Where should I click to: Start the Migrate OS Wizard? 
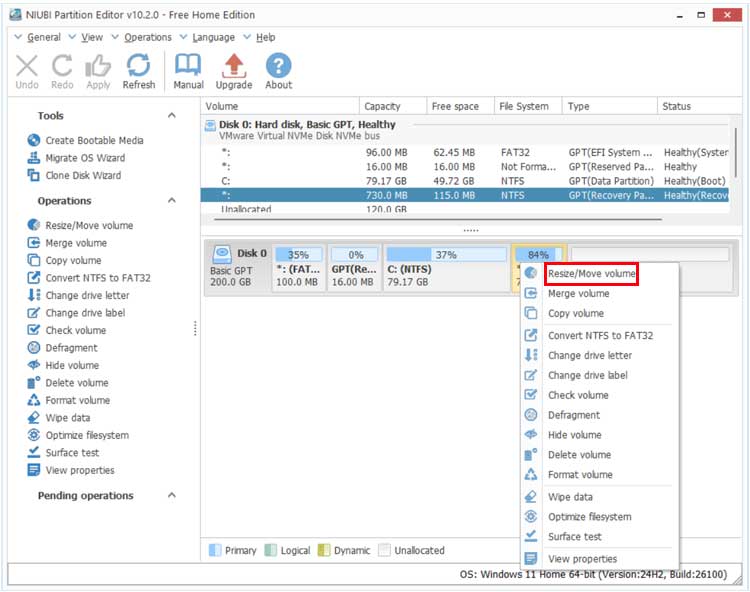[x=84, y=158]
